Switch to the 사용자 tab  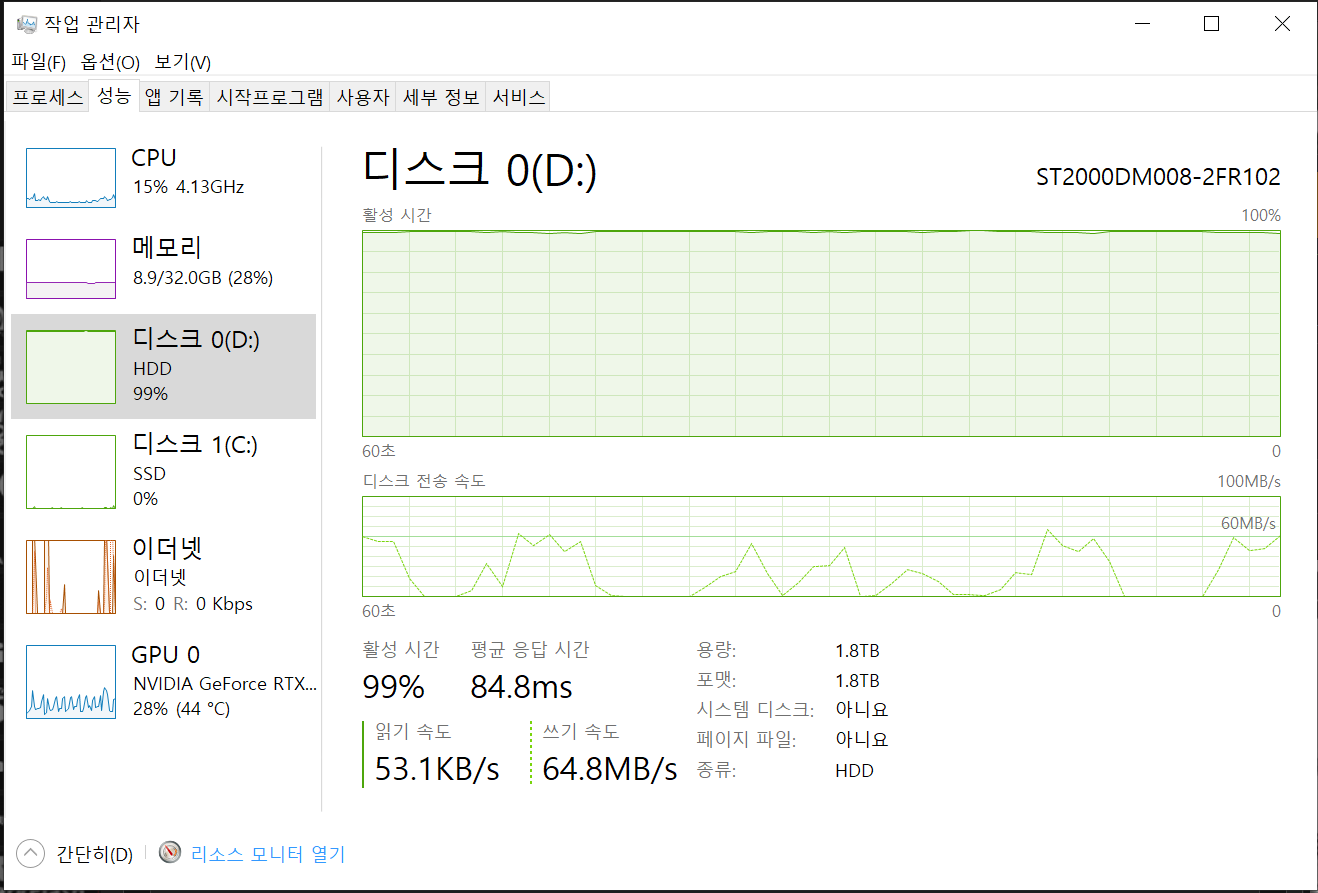click(x=363, y=97)
